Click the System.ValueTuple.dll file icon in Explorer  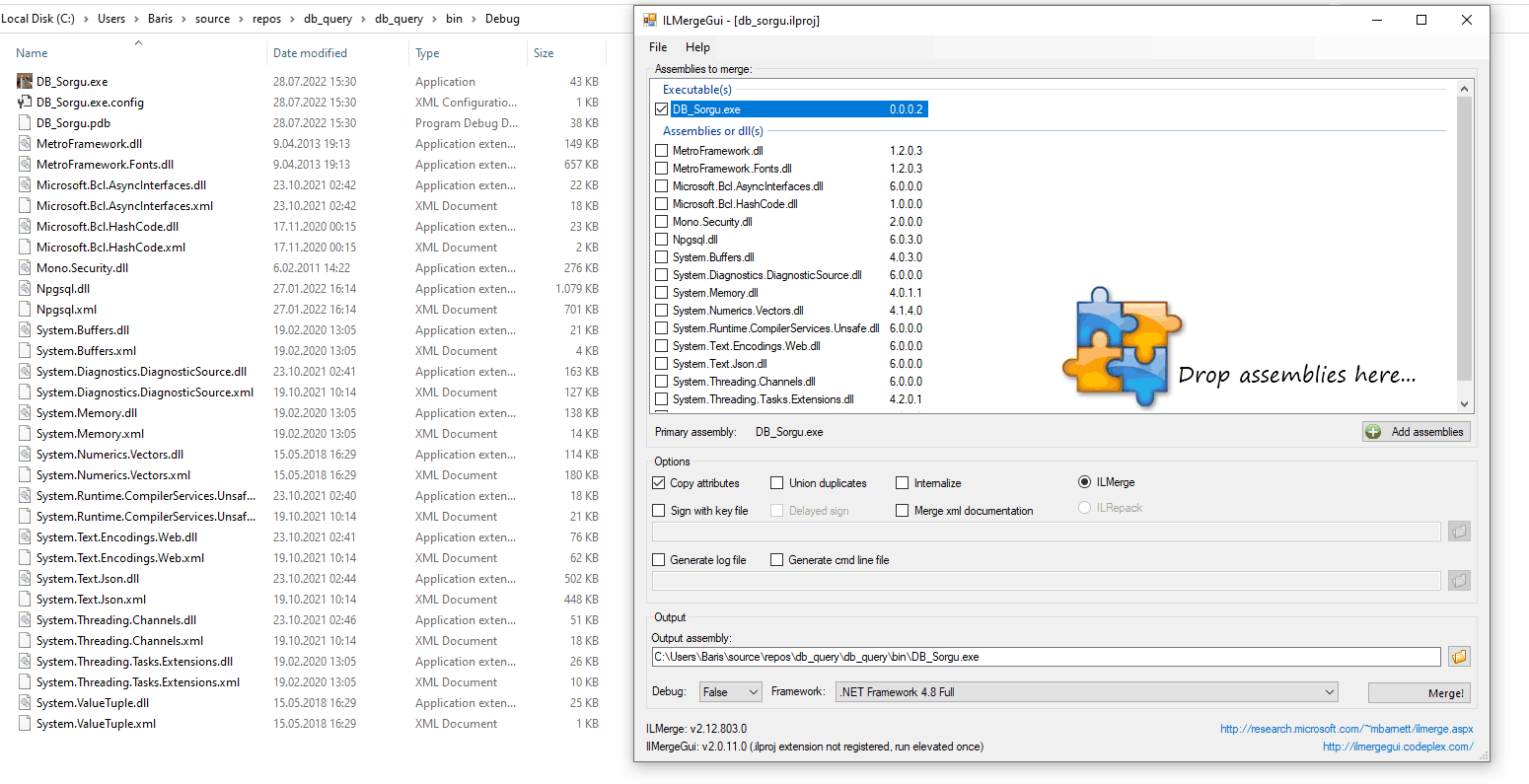coord(25,702)
